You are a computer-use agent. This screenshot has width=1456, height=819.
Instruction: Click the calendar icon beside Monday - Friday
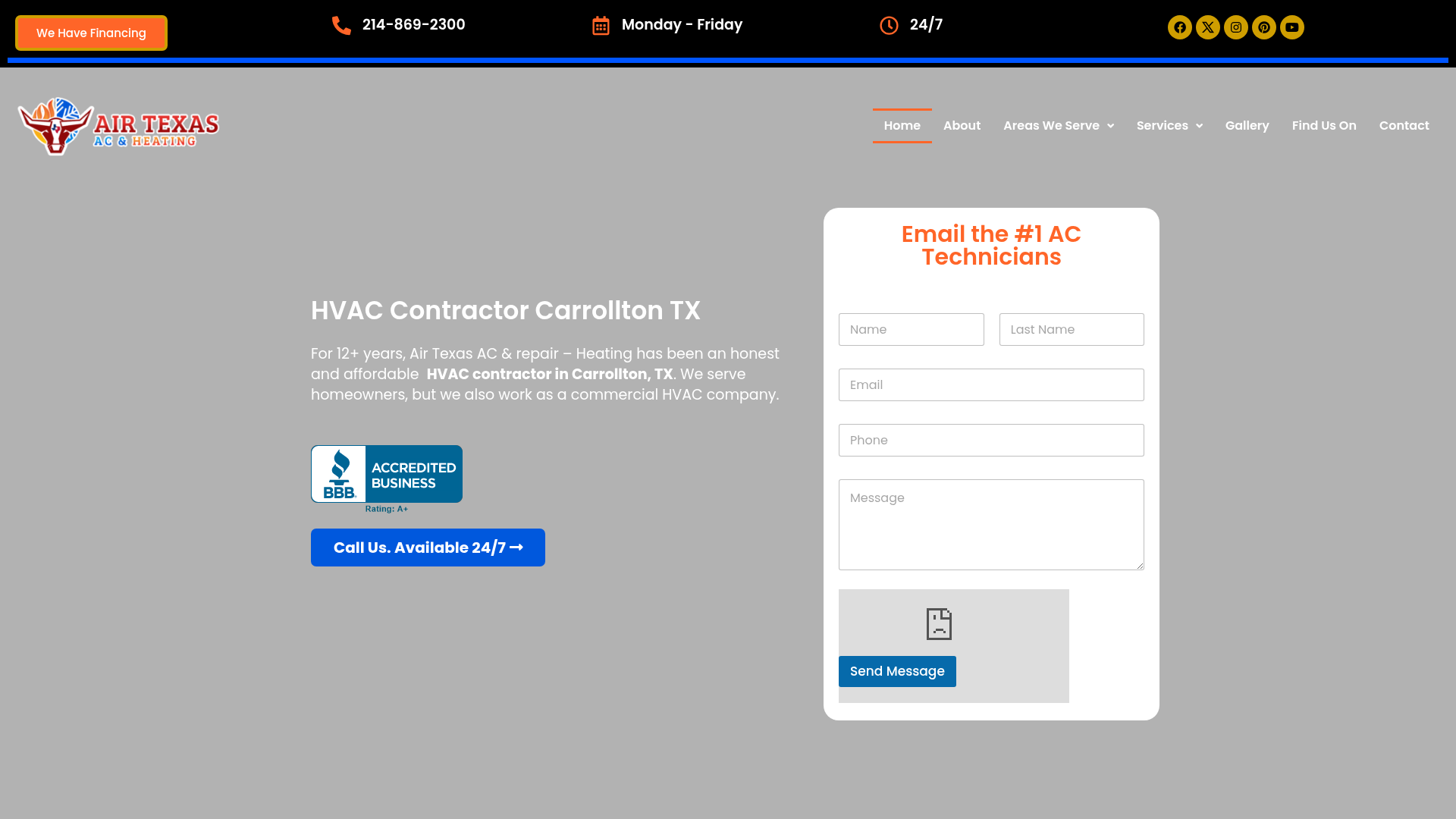(601, 26)
